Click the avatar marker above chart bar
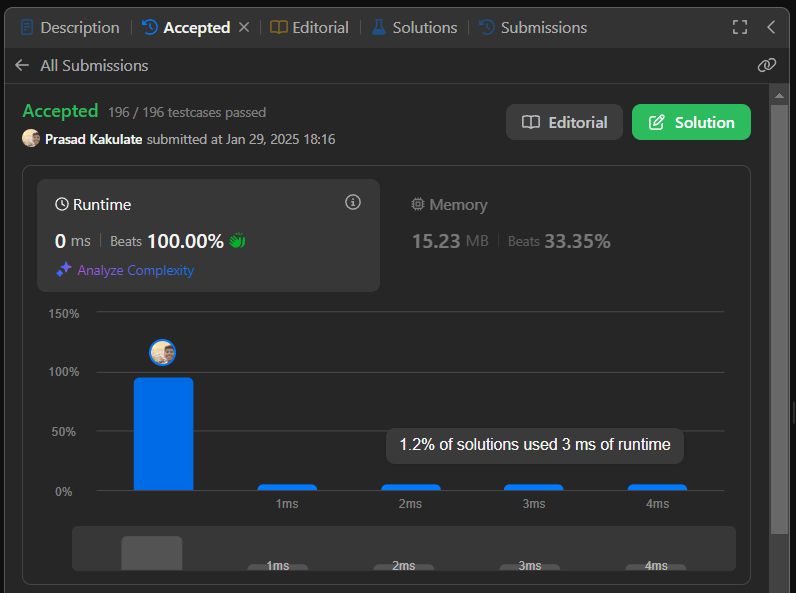 coord(162,352)
